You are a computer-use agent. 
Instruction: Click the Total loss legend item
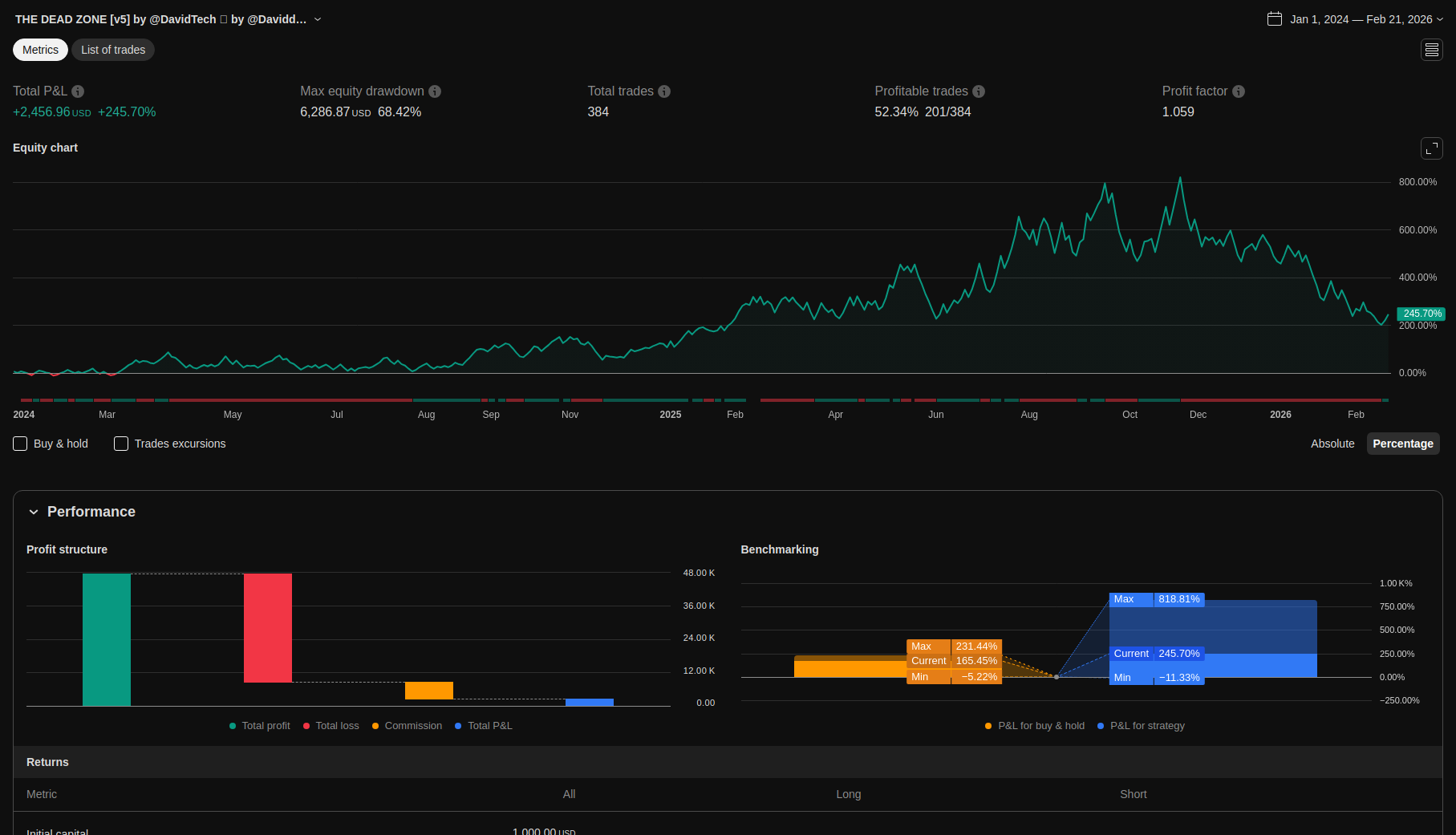click(331, 726)
